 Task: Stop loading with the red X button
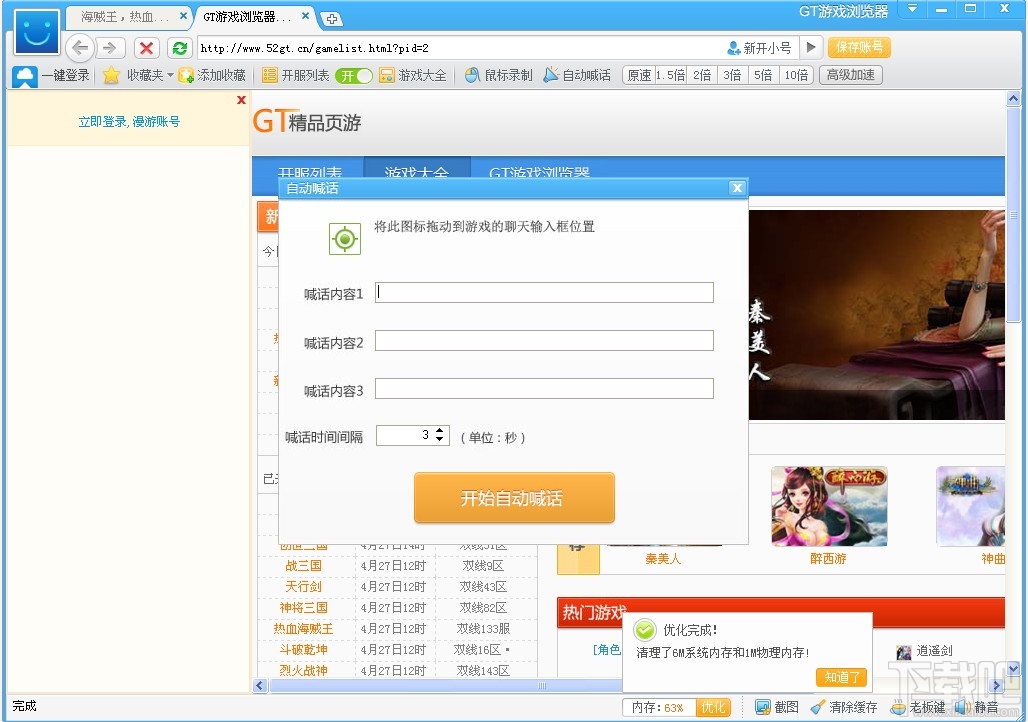point(146,48)
